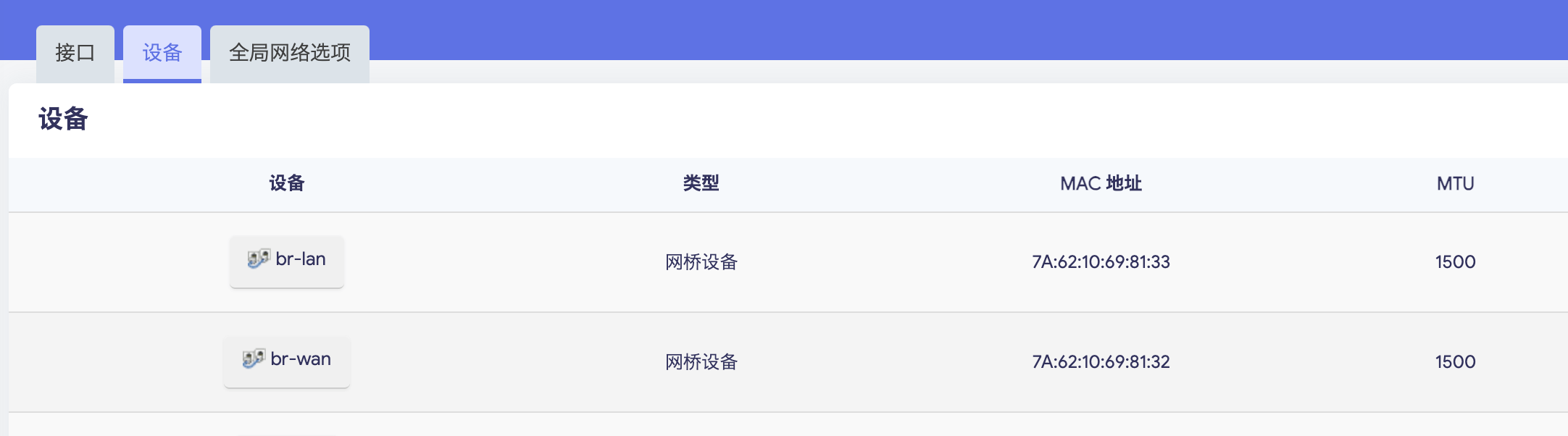1568x436 pixels.
Task: Switch to the 接口 tab
Action: [75, 53]
